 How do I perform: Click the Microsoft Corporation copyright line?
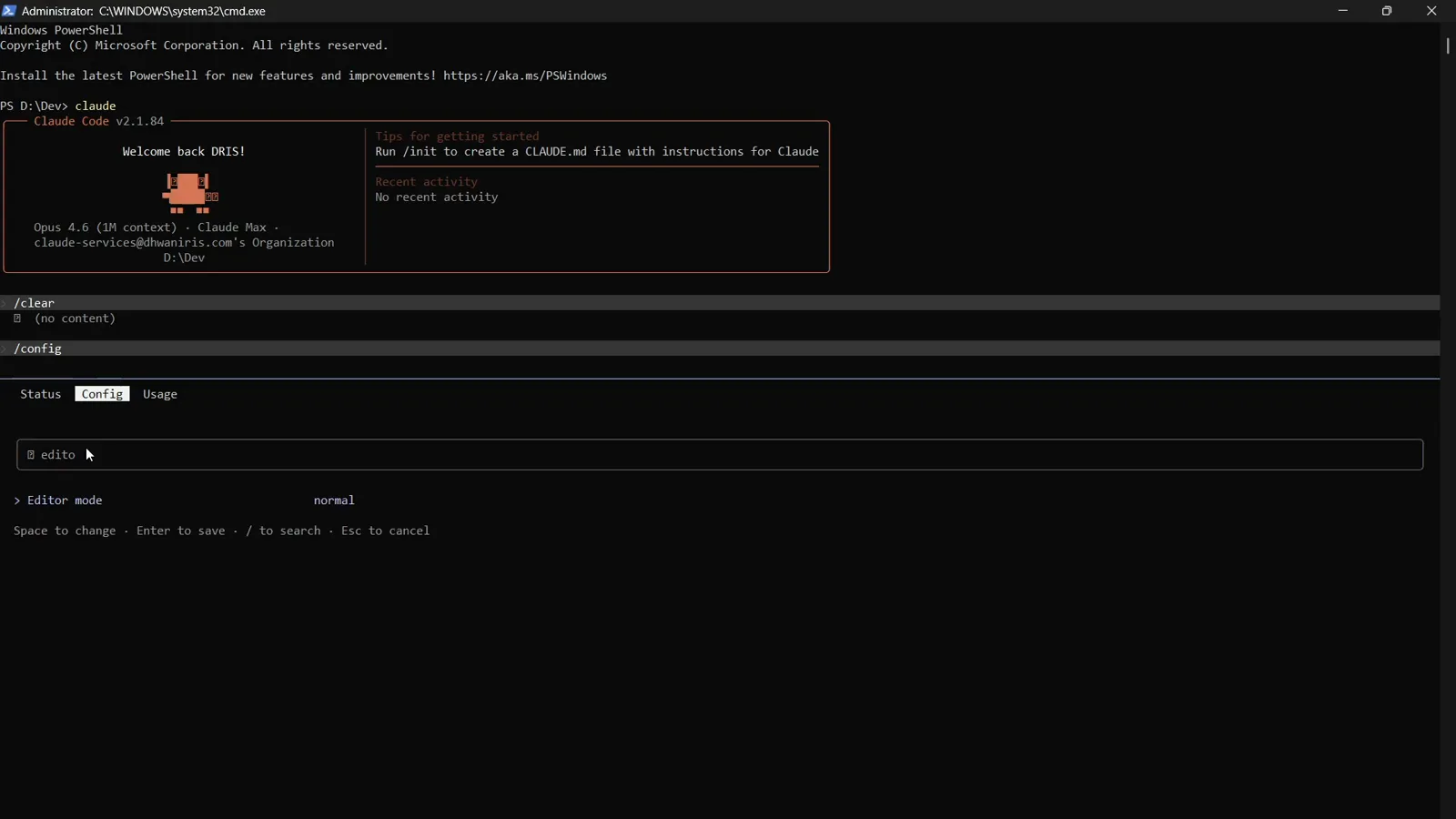click(x=194, y=45)
